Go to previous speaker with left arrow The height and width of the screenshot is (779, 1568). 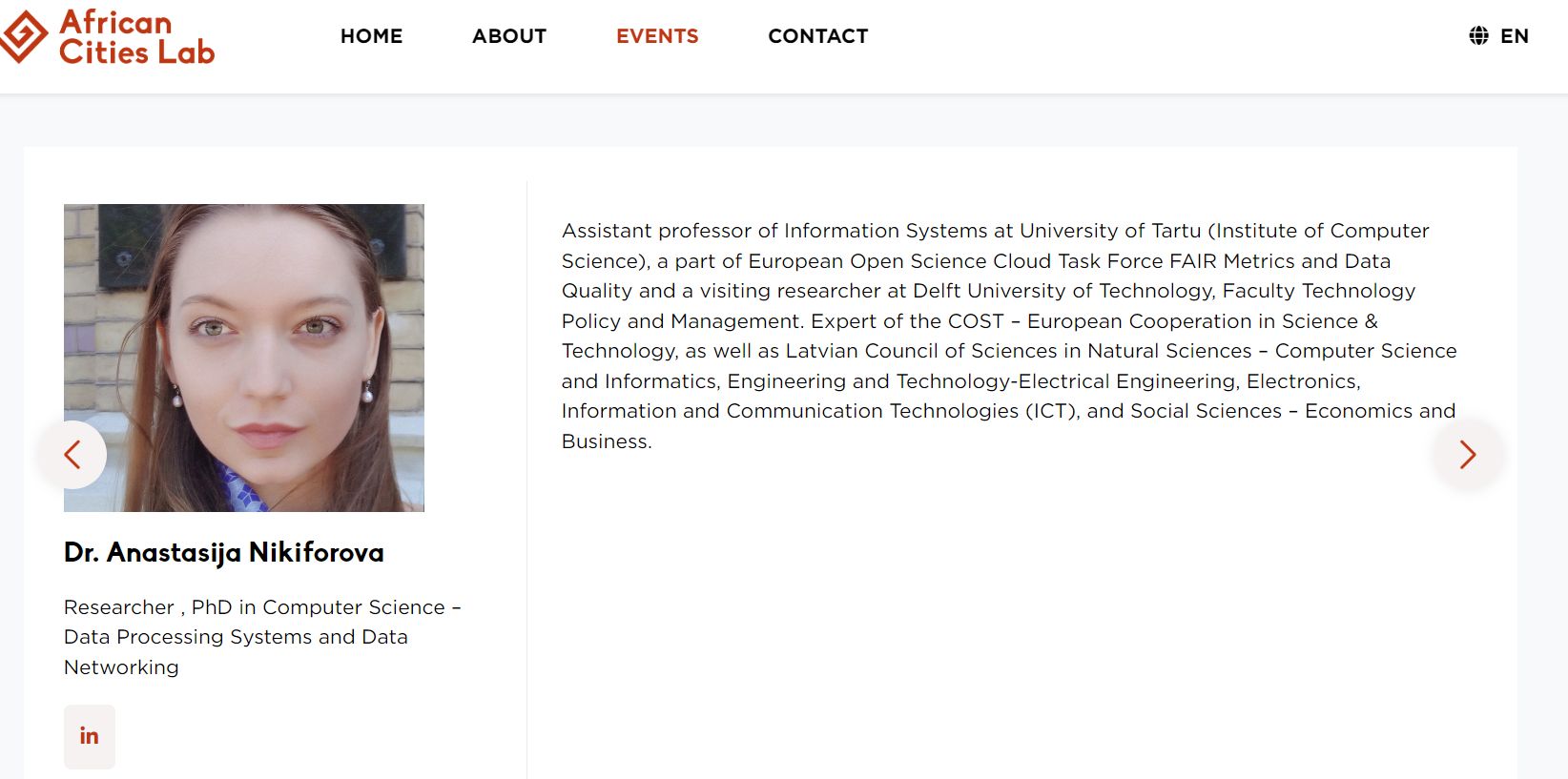coord(72,455)
